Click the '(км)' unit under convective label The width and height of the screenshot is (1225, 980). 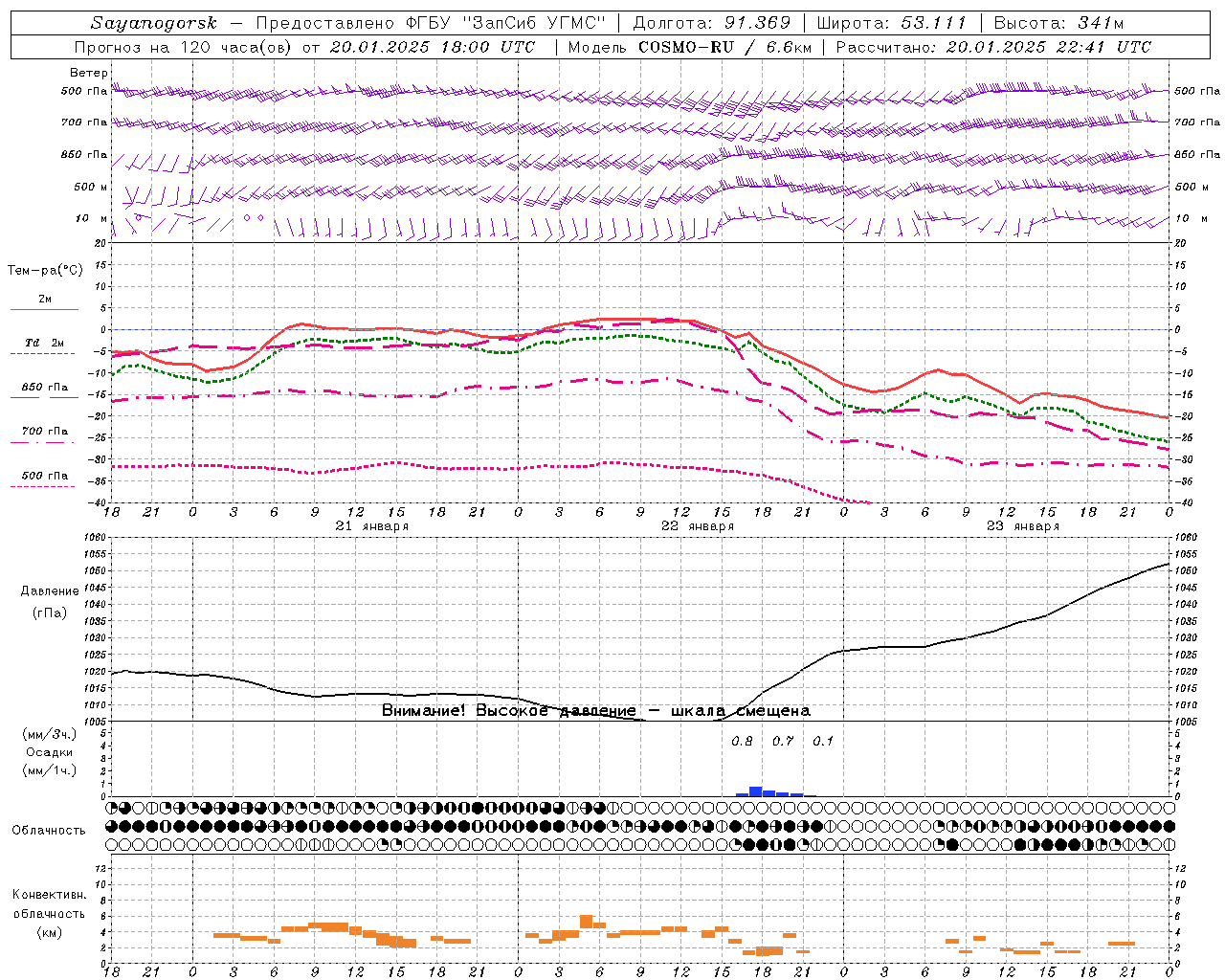[50, 932]
